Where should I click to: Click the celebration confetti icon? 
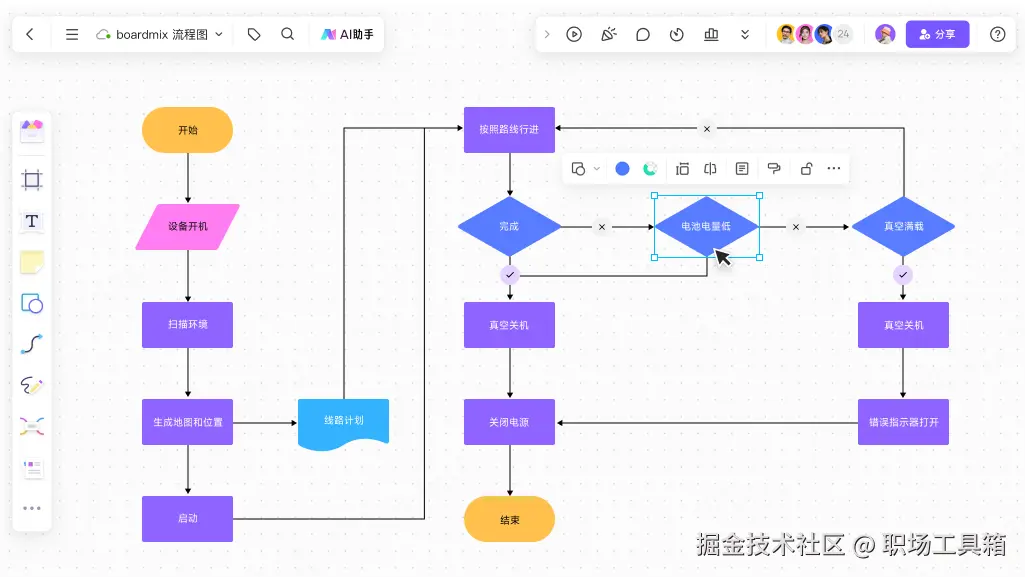(609, 35)
